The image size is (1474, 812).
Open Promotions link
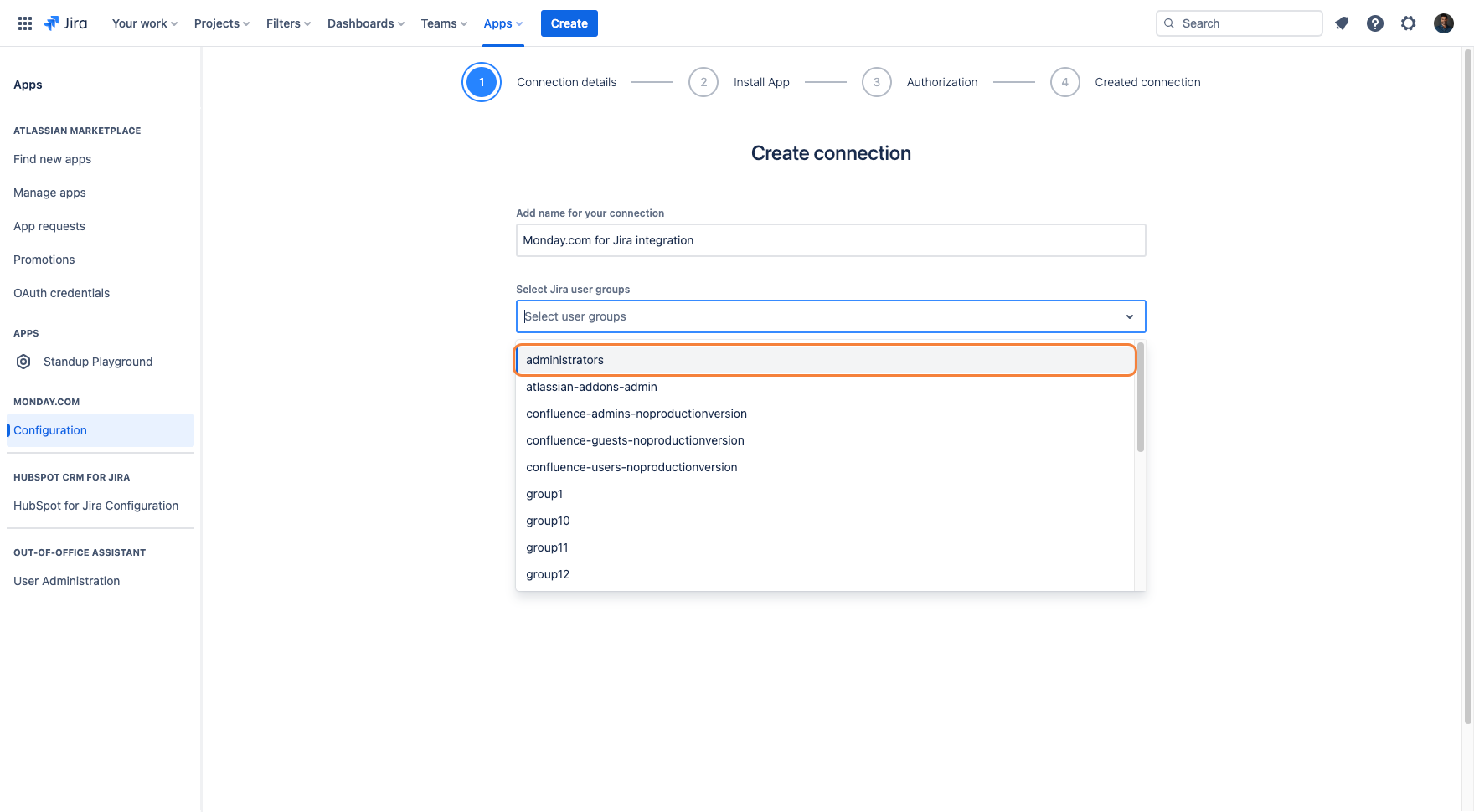coord(44,260)
